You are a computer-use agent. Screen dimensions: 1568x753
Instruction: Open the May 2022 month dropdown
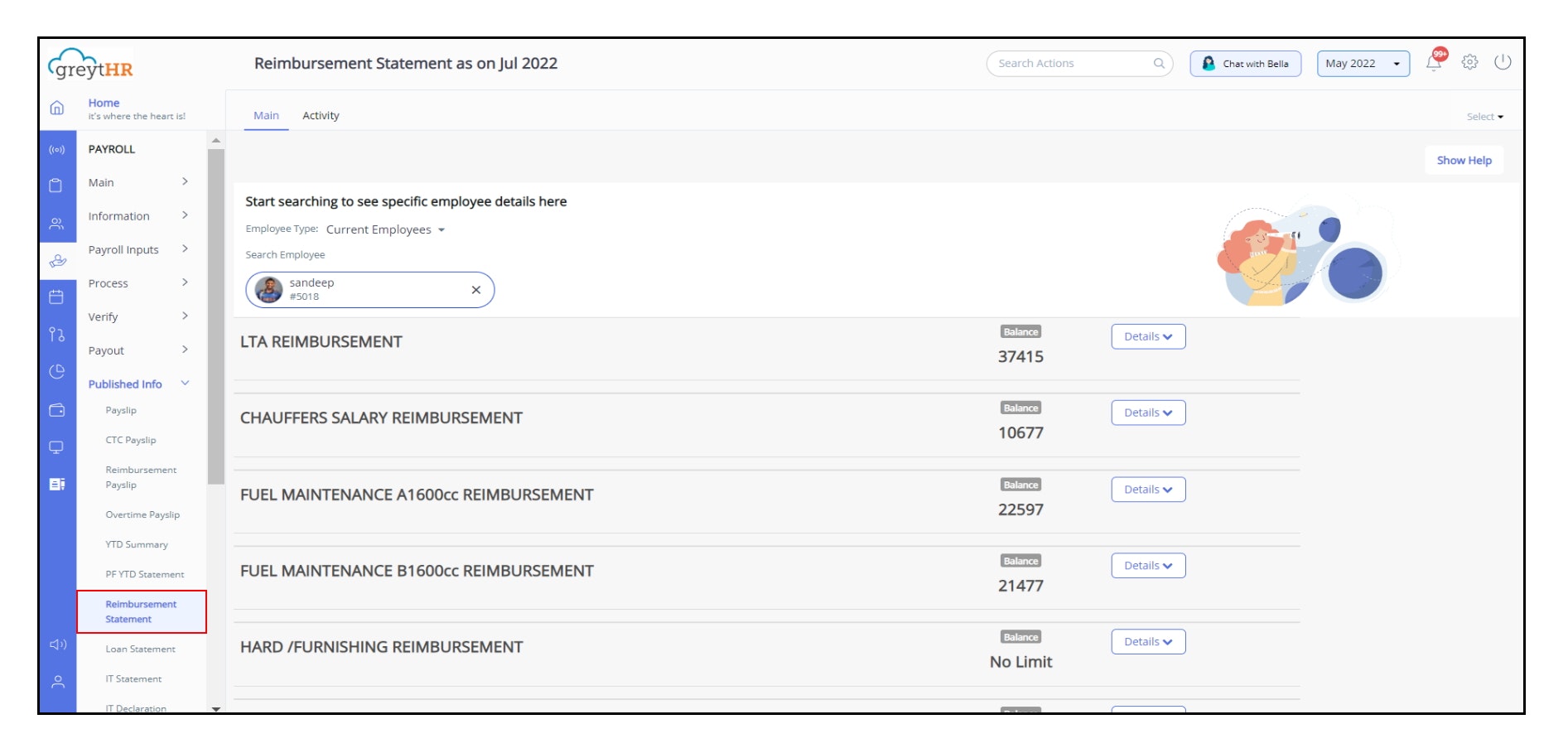tap(1363, 64)
